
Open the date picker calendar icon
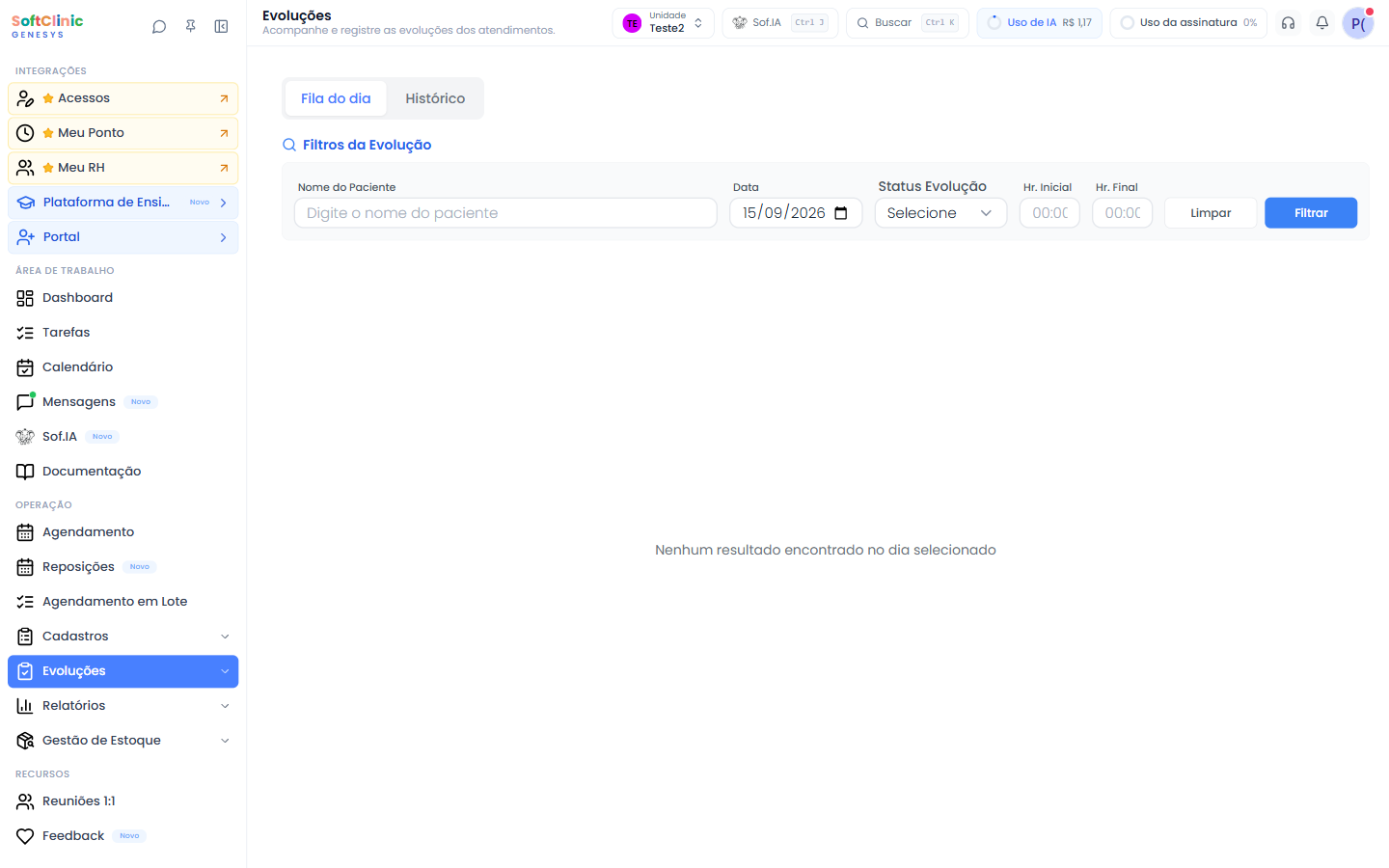pyautogui.click(x=841, y=213)
